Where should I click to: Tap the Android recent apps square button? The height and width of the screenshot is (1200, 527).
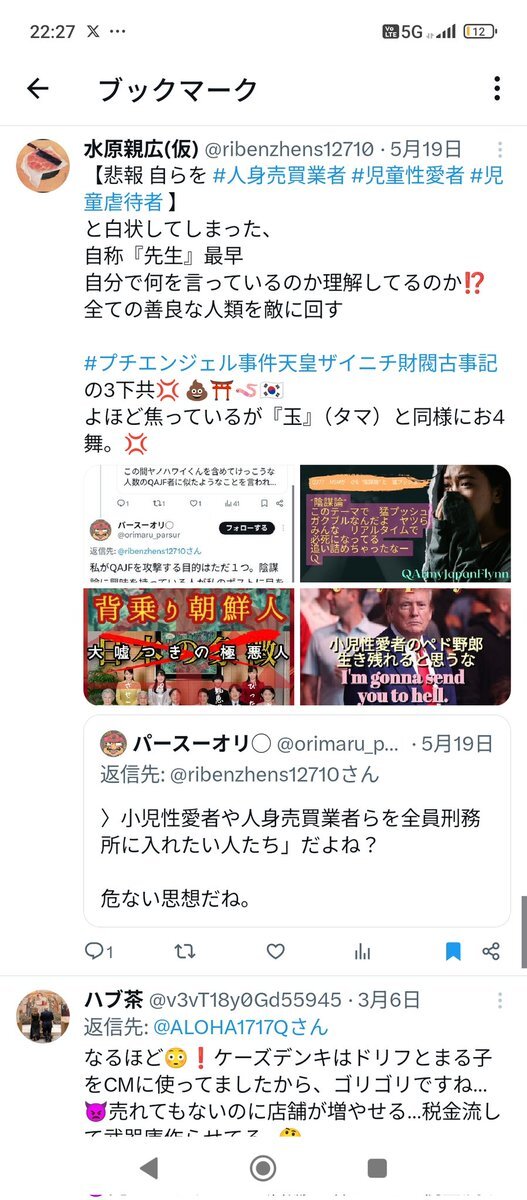click(377, 1167)
